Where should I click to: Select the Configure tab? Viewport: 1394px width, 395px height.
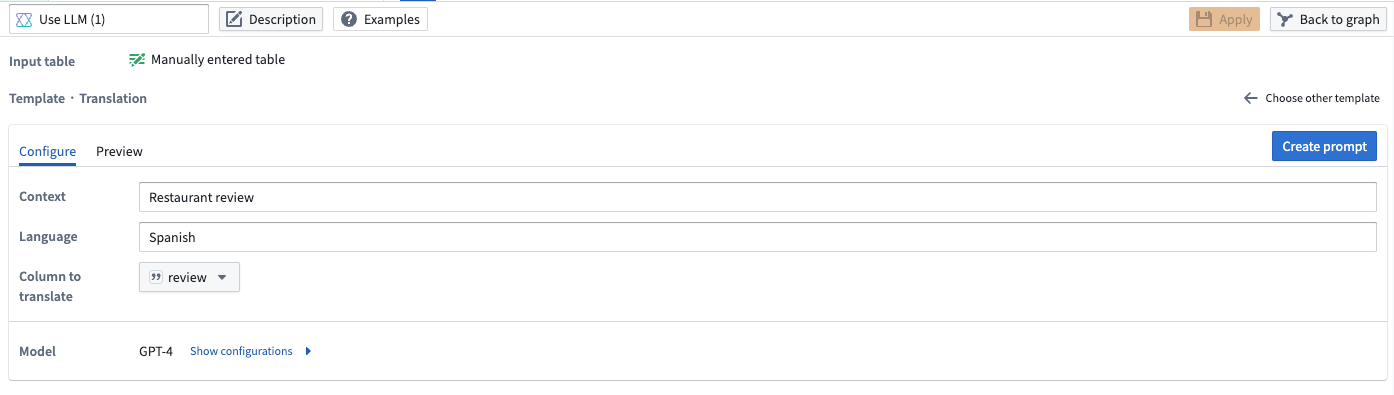(47, 151)
